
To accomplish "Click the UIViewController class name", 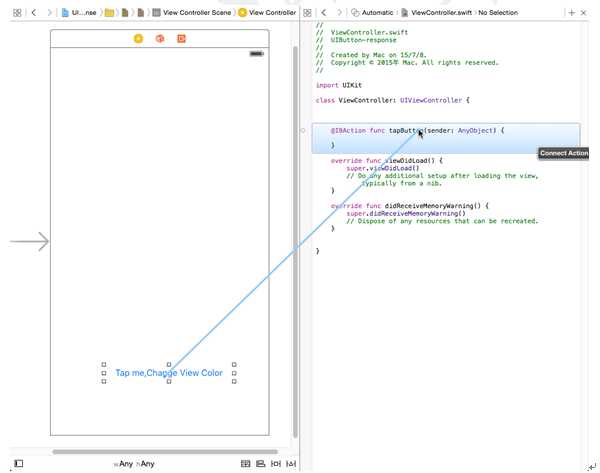I will [x=431, y=100].
